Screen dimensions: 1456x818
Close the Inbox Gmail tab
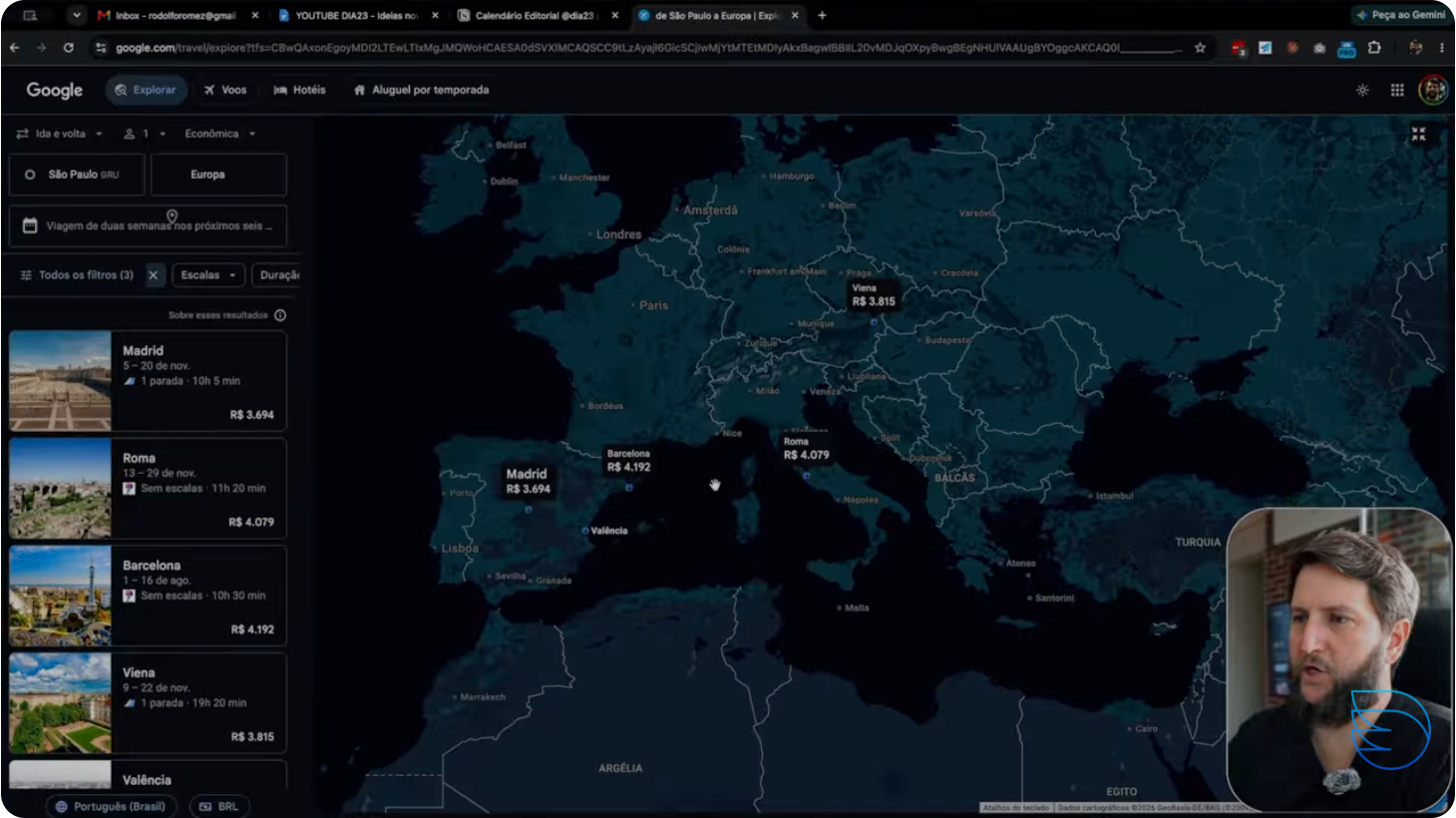pyautogui.click(x=255, y=15)
